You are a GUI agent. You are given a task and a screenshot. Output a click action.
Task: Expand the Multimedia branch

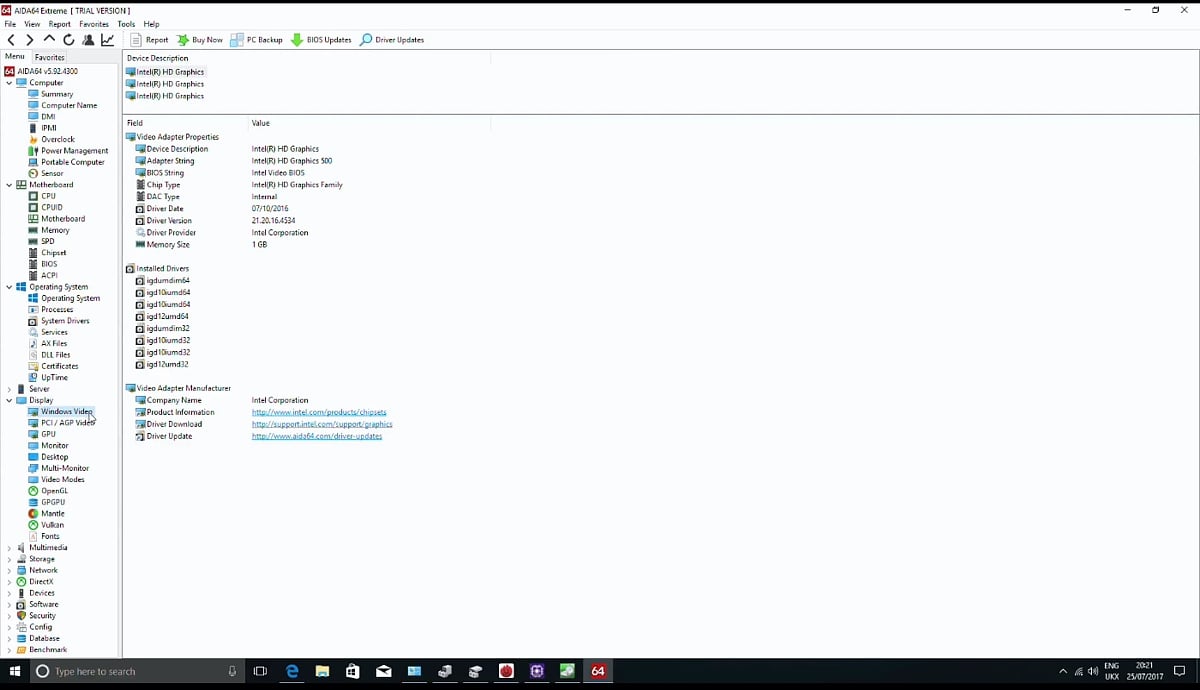tap(10, 547)
